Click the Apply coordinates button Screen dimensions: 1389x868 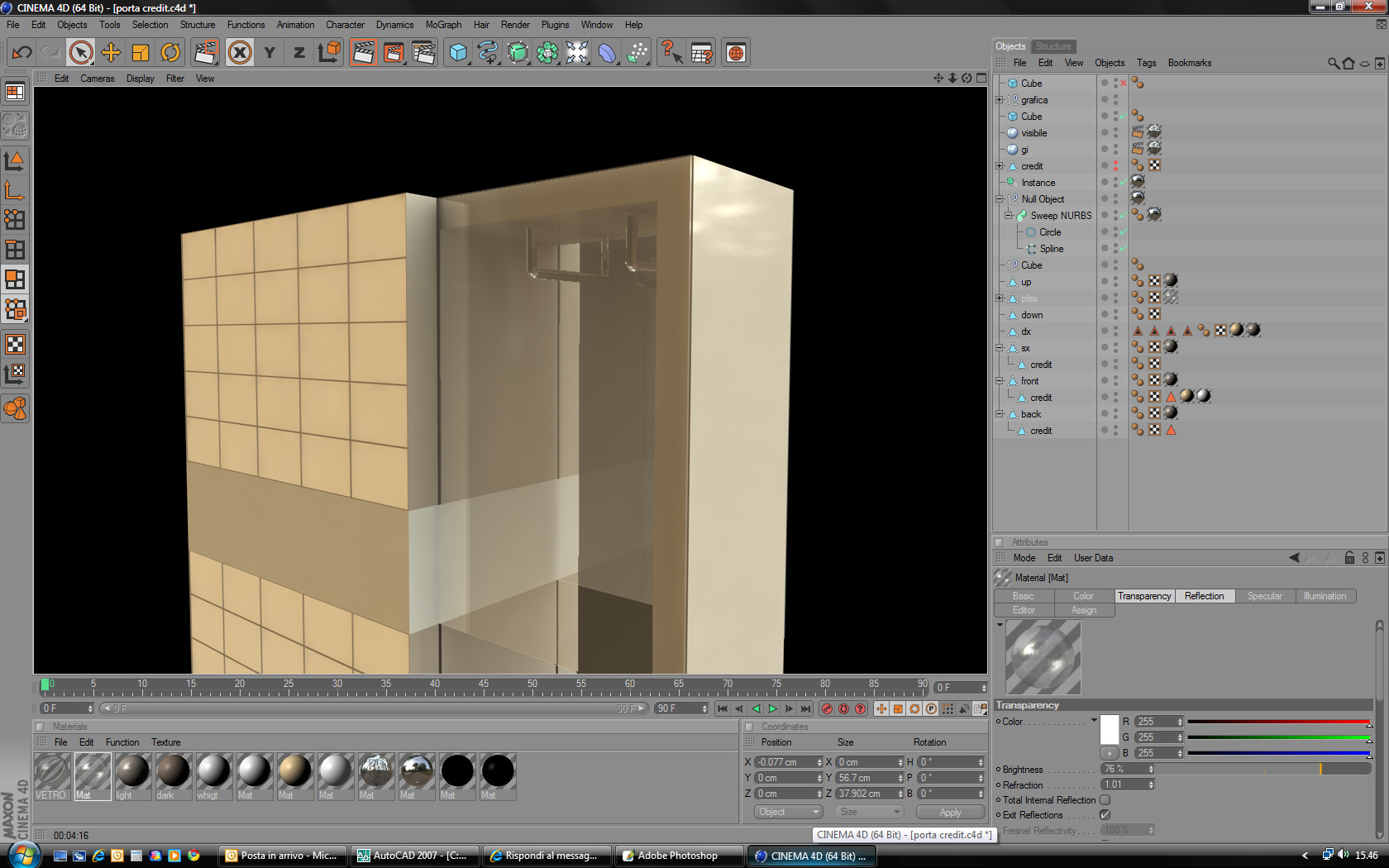pos(950,812)
